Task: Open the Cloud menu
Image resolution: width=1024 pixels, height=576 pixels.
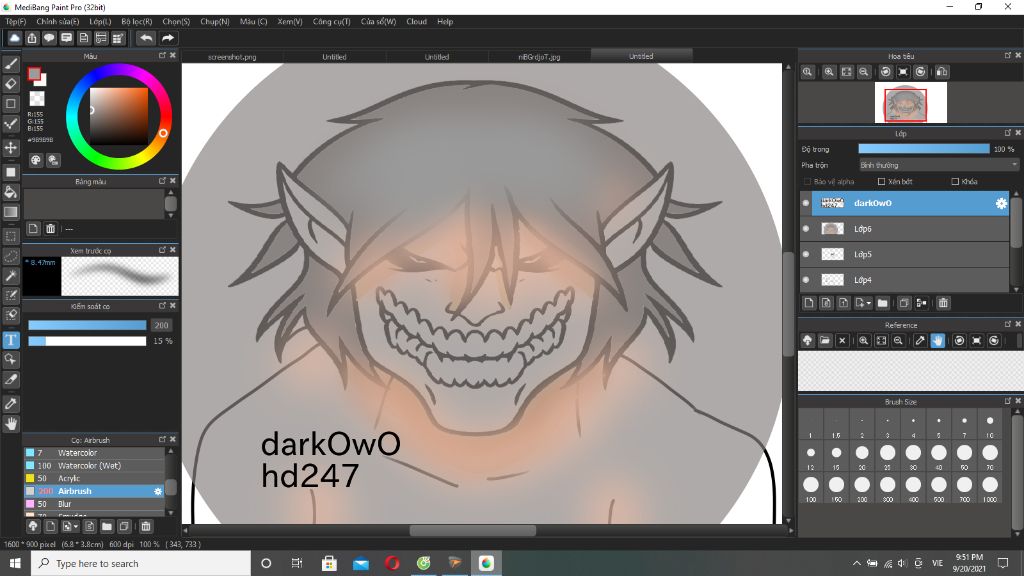Action: (416, 22)
